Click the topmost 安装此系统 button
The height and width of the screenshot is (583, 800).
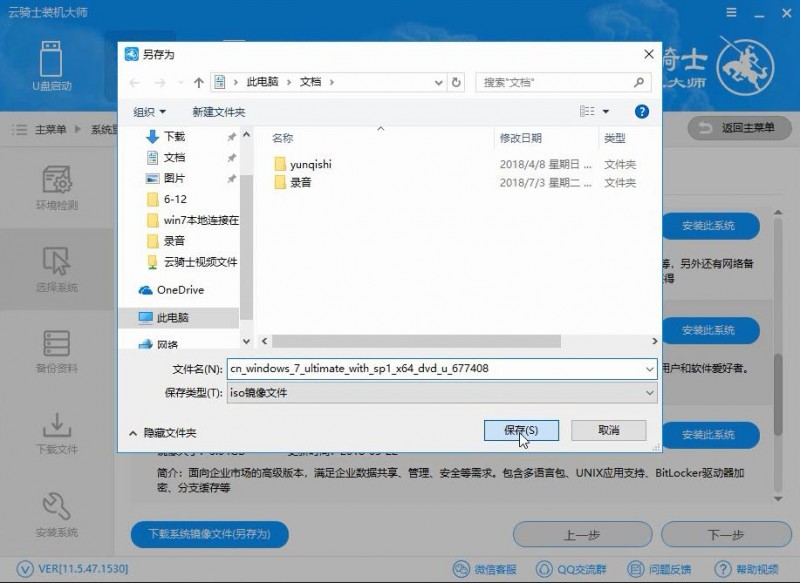point(710,226)
